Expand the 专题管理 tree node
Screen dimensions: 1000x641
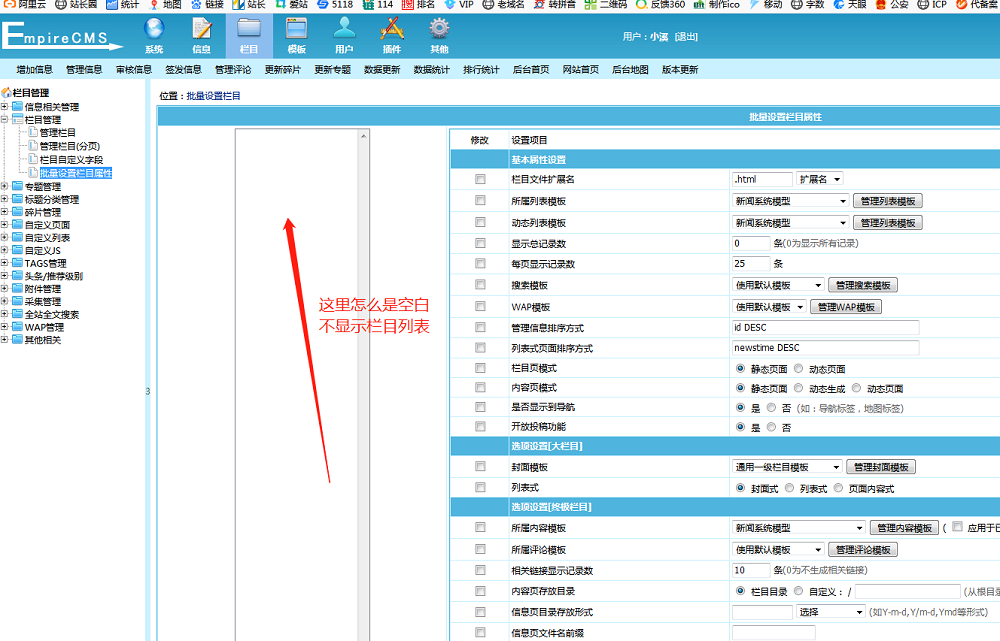(5, 186)
